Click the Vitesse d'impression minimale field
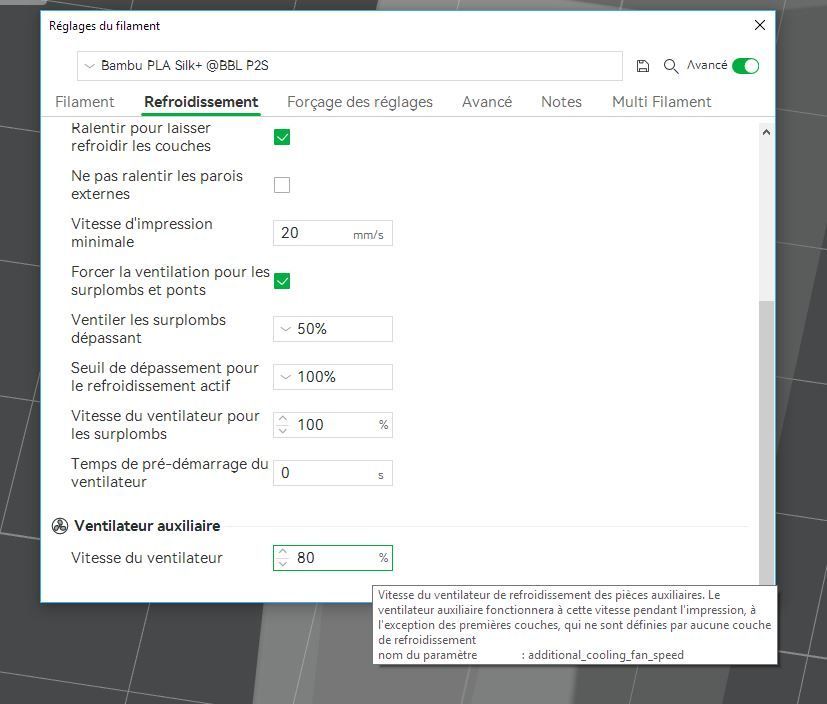 coord(333,233)
